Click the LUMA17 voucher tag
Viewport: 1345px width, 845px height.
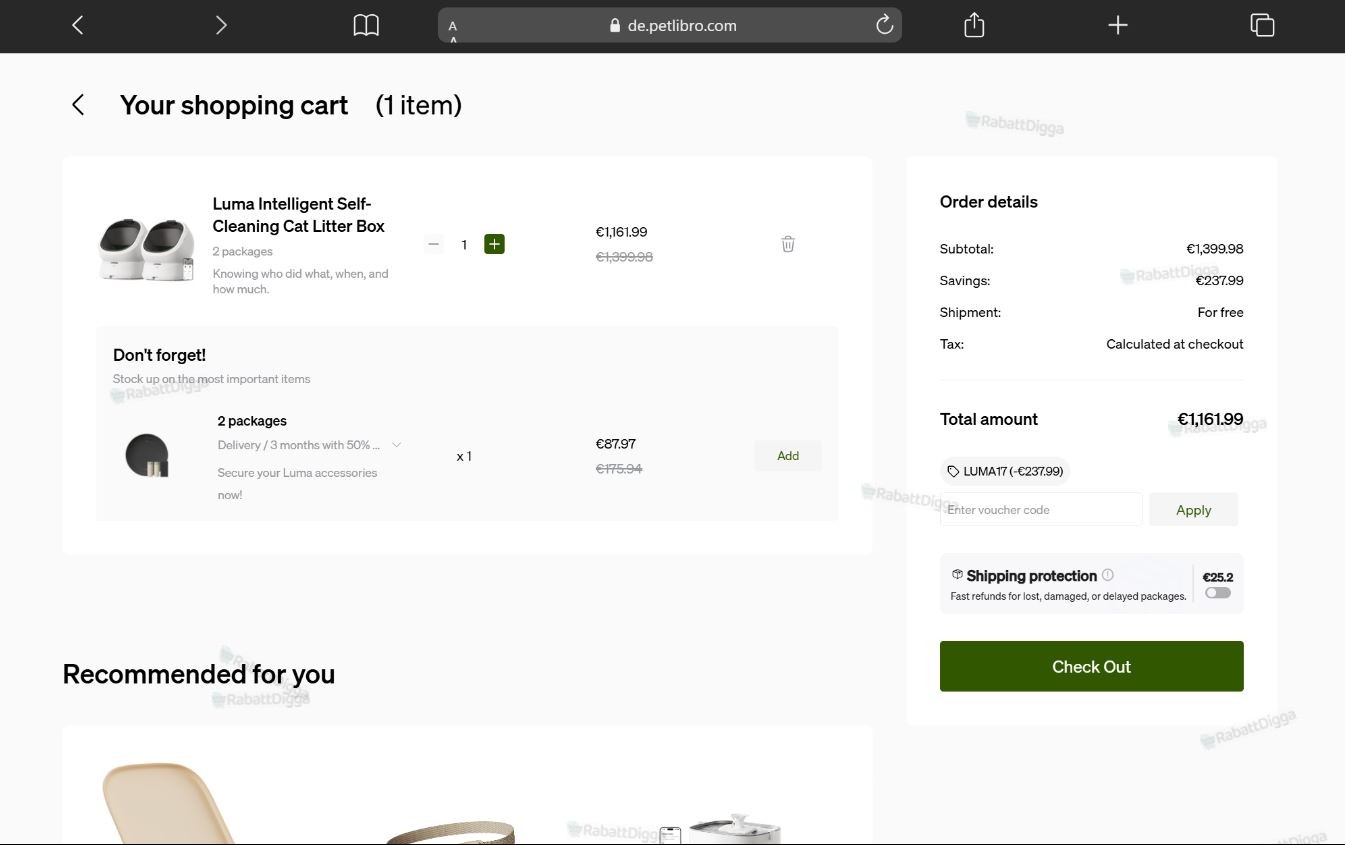pos(1005,471)
